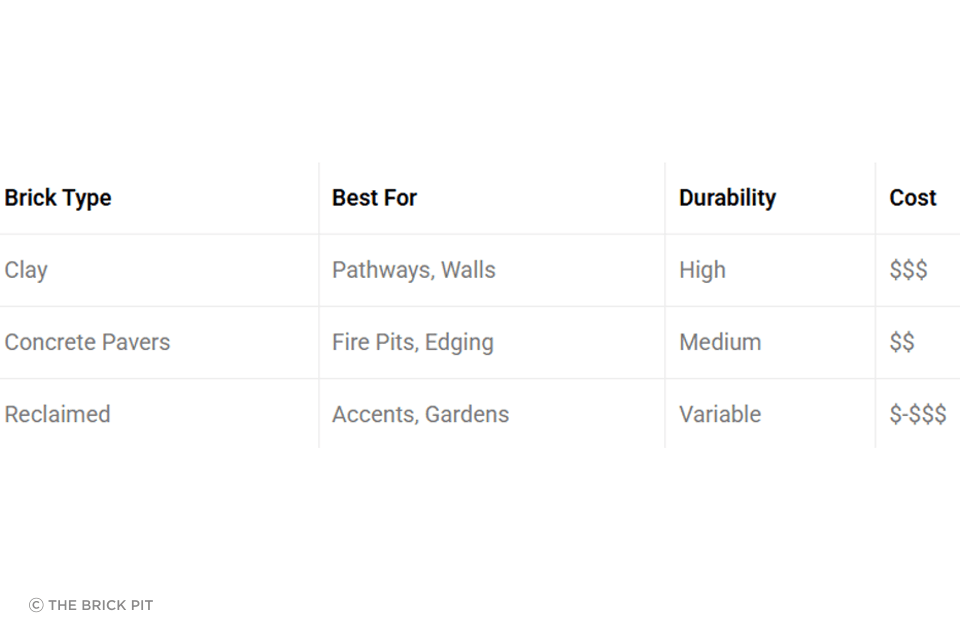Select the Cost column header
960x640 pixels.
click(912, 198)
